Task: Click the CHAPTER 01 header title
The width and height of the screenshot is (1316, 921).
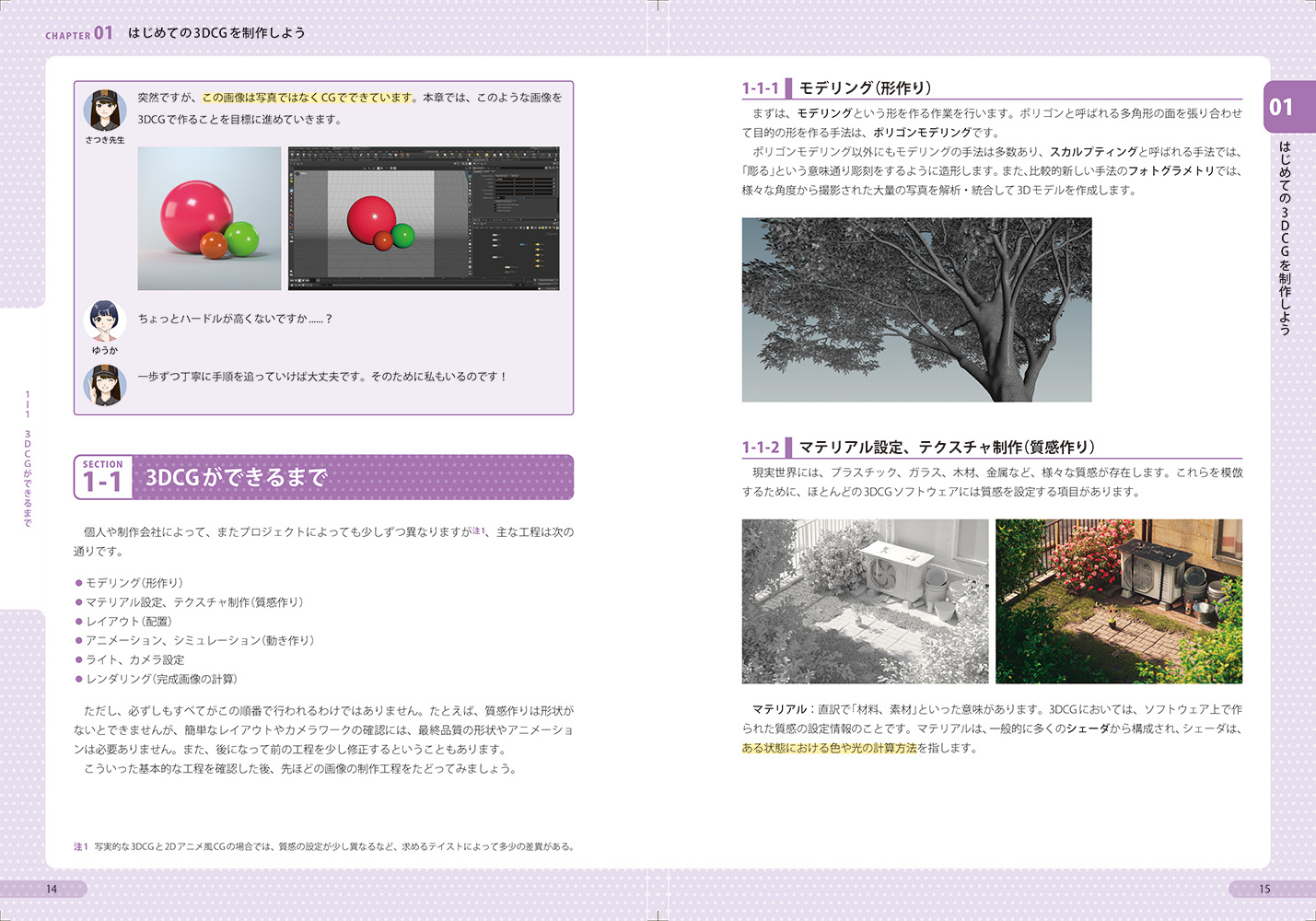Action: click(x=175, y=33)
